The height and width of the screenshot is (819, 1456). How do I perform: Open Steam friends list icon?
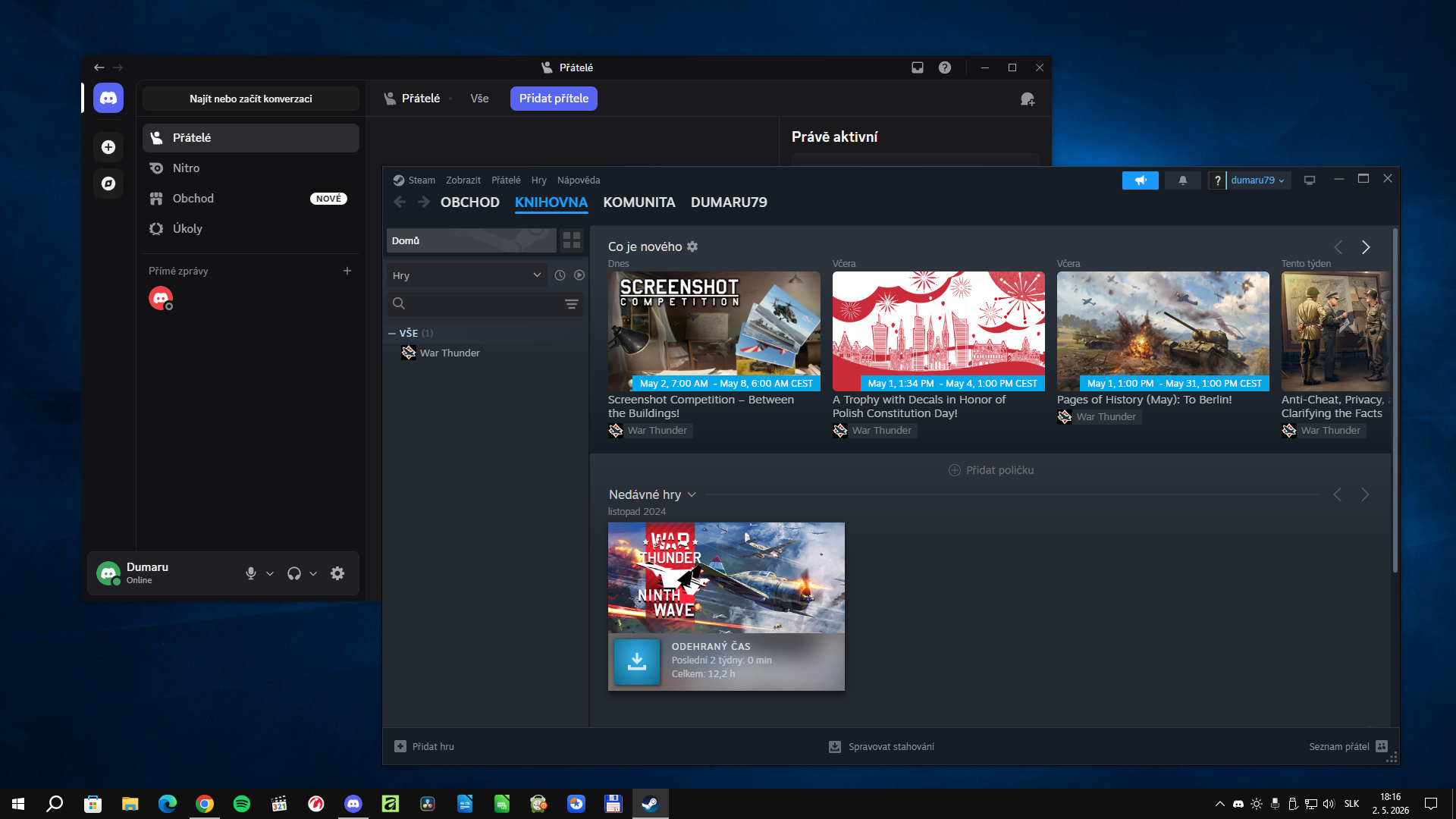(x=1382, y=746)
